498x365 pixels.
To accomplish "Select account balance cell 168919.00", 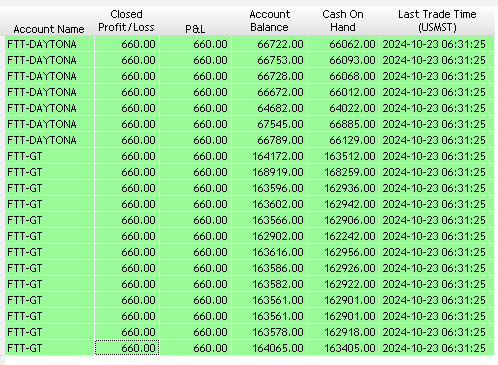I will 269,172.
